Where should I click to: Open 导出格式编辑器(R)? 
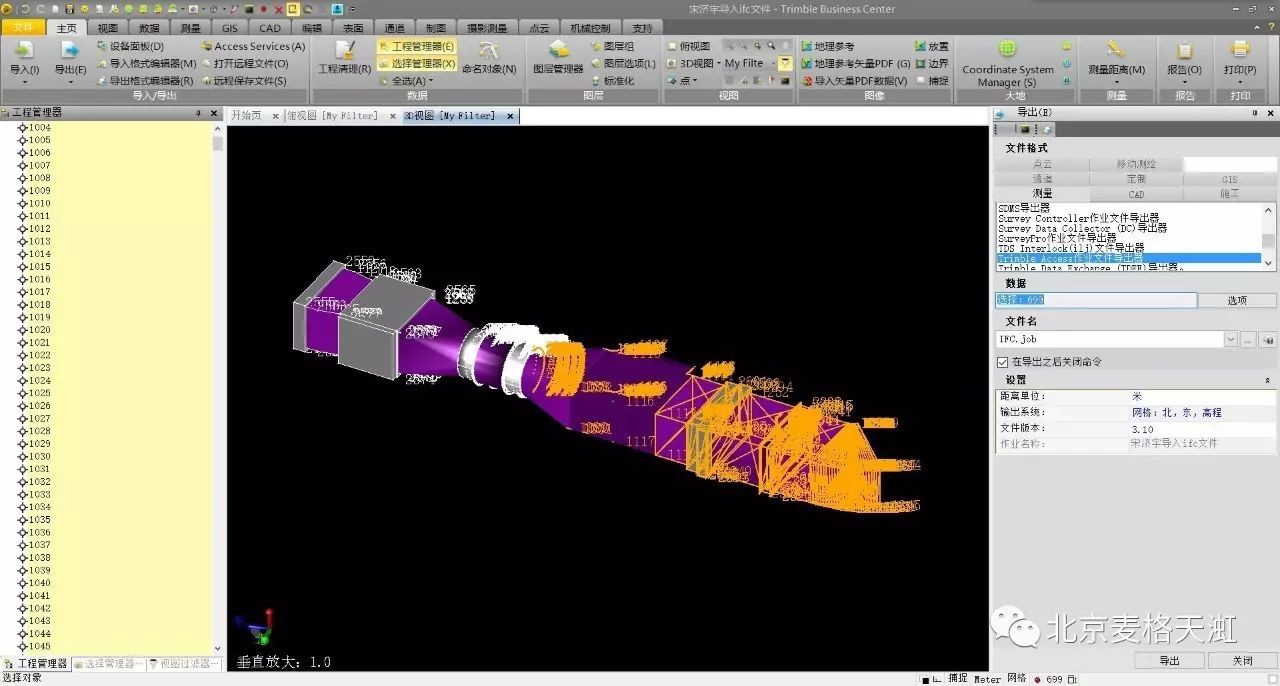click(145, 81)
